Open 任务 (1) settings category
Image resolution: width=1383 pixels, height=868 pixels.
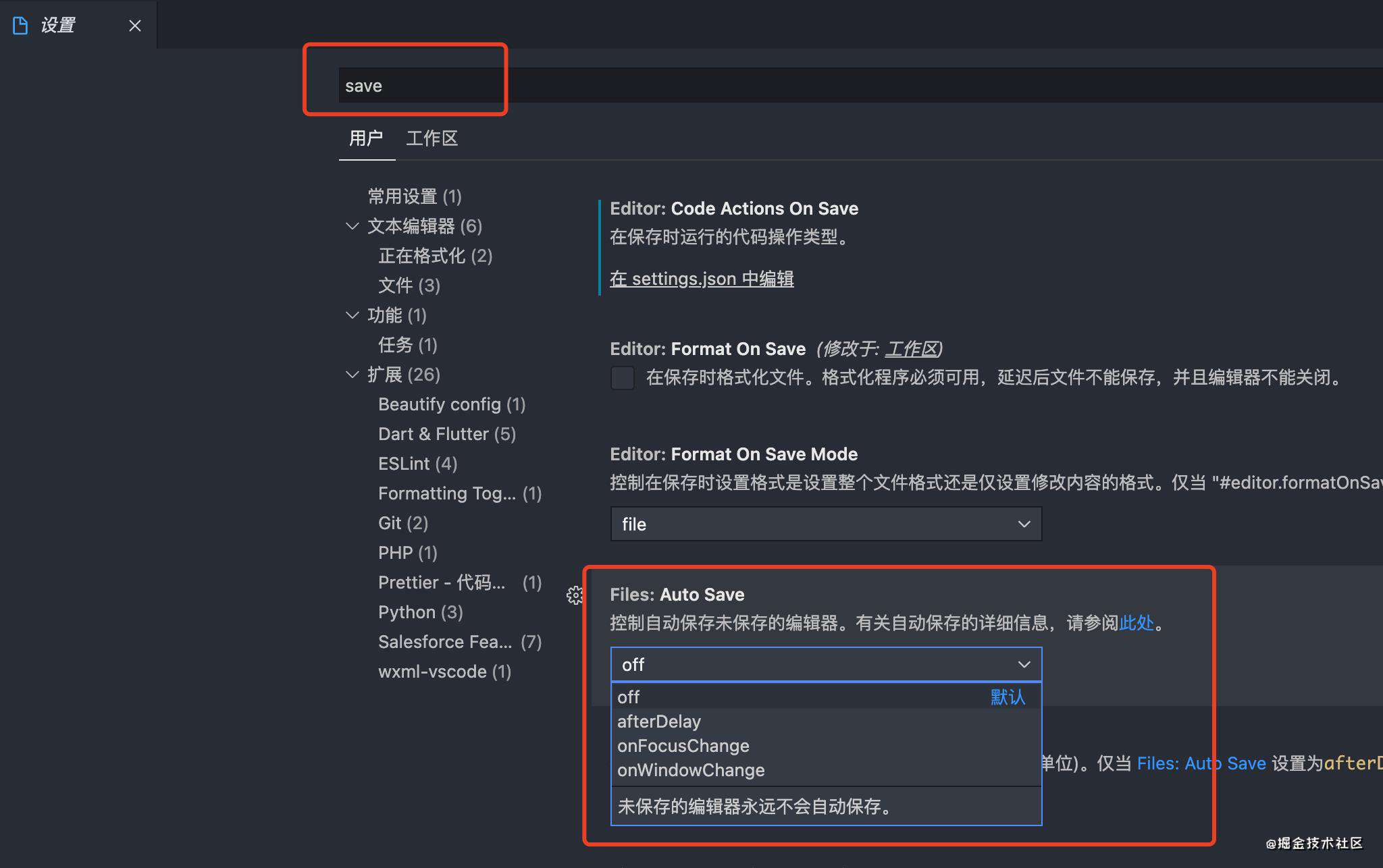click(x=408, y=345)
